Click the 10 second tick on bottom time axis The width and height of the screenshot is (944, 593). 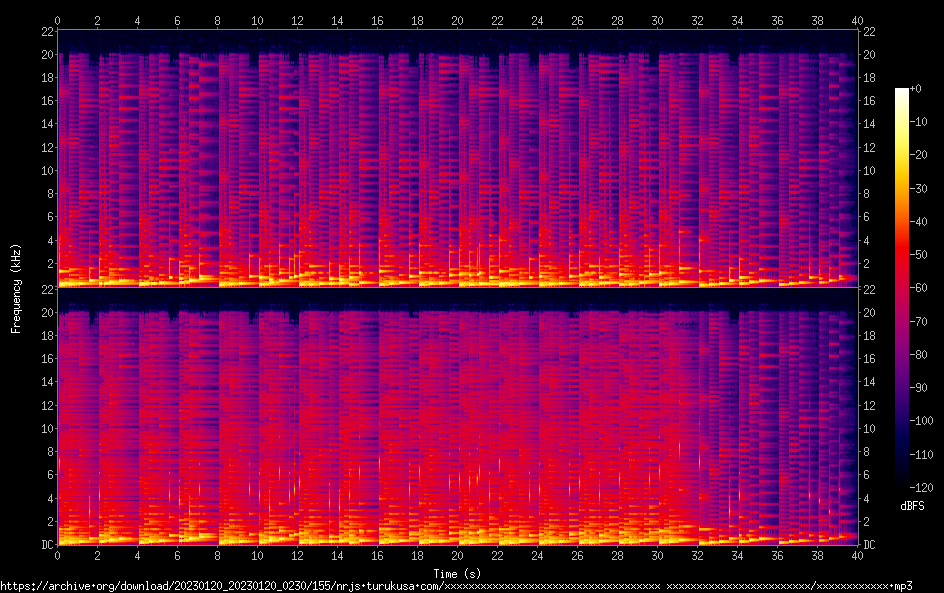pos(257,555)
